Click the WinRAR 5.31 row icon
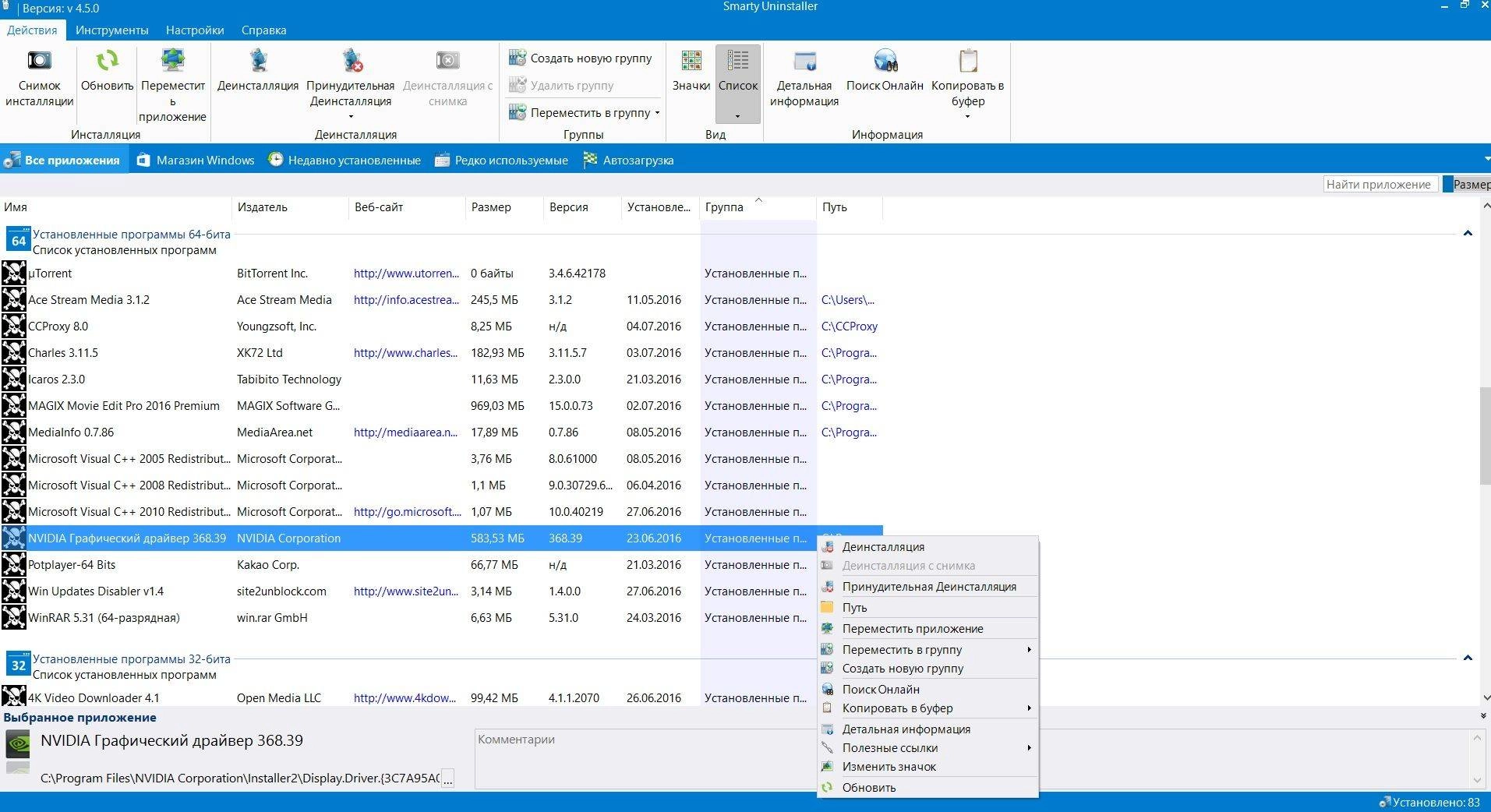1491x812 pixels. pyautogui.click(x=13, y=617)
